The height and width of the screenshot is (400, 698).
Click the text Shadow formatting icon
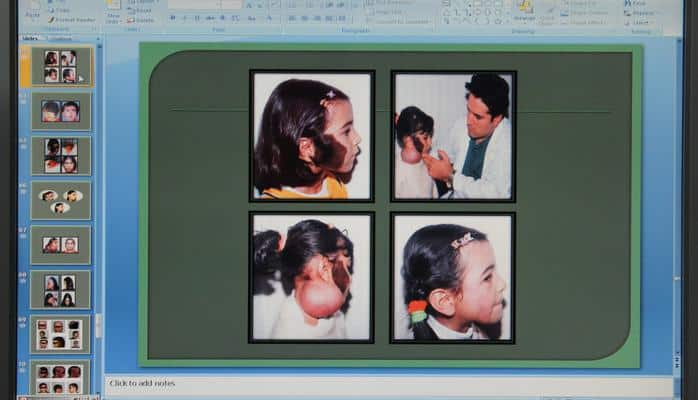223,18
